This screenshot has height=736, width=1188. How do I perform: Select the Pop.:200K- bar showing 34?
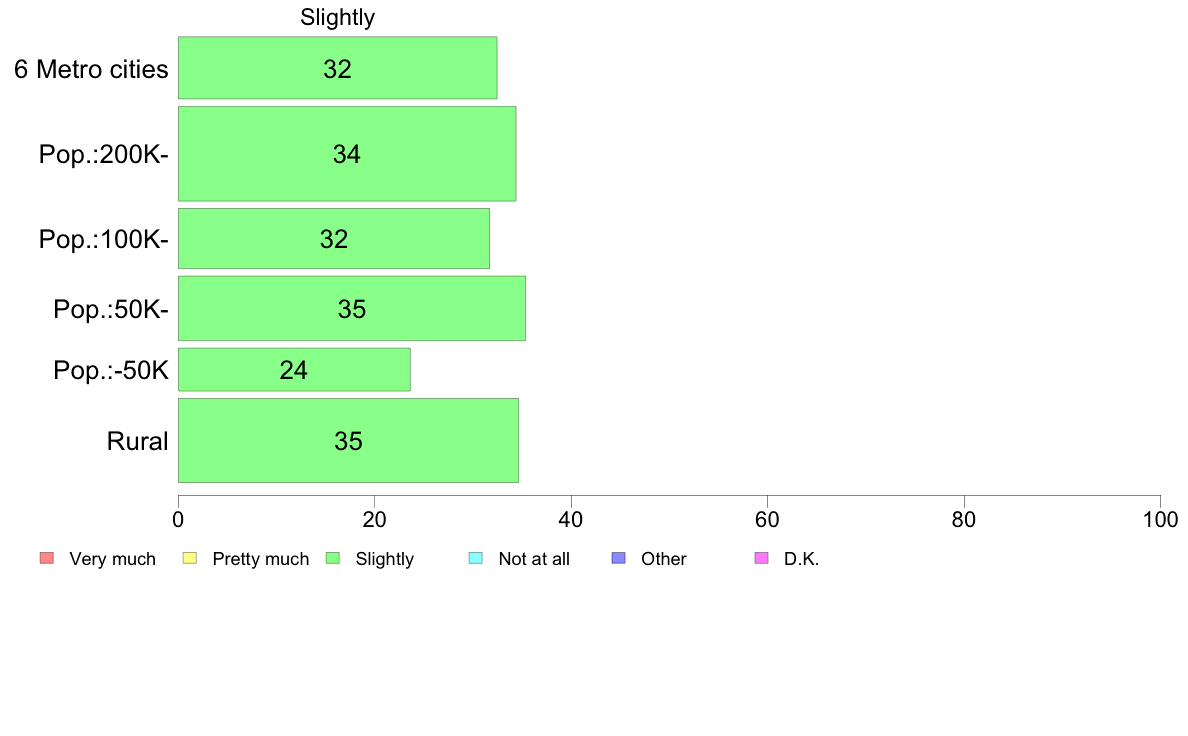tap(346, 154)
